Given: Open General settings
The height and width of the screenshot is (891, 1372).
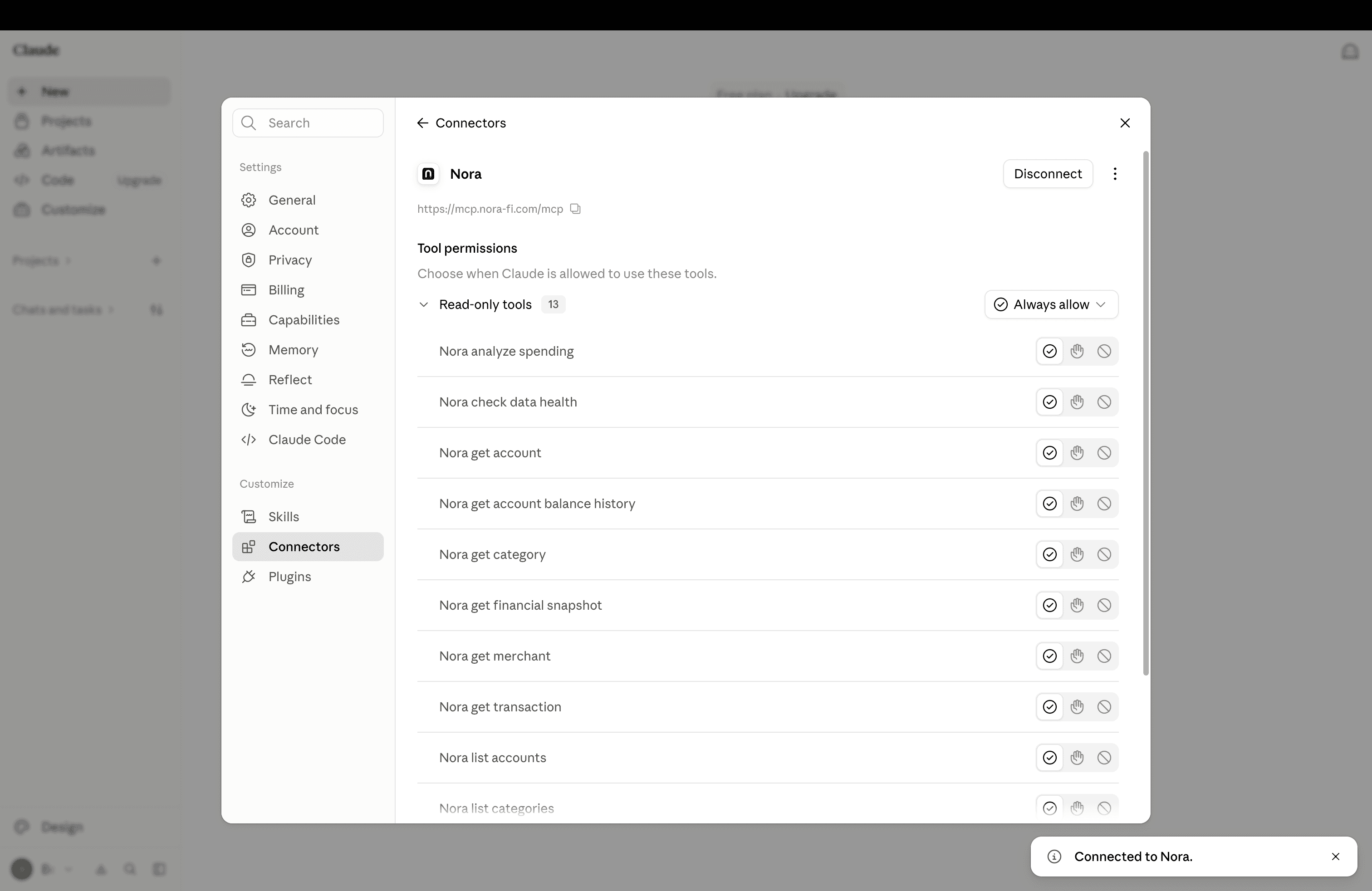Looking at the screenshot, I should (x=308, y=200).
